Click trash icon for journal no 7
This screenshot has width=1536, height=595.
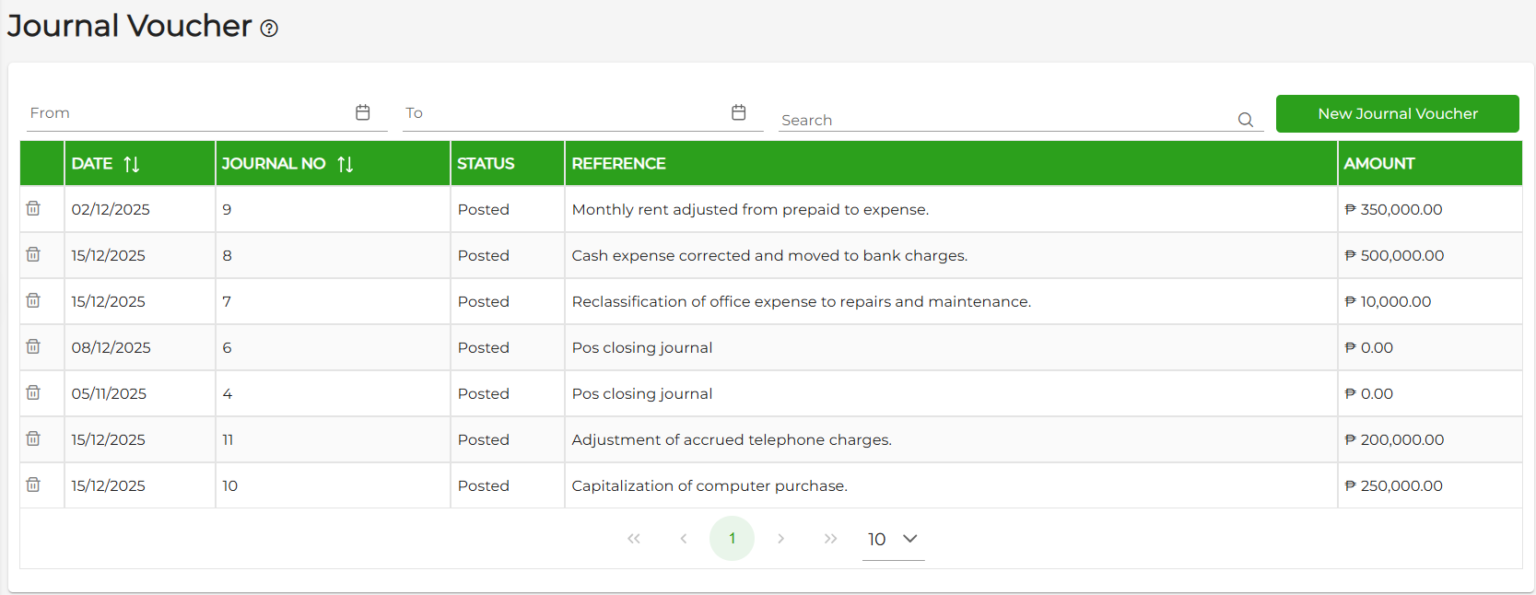coord(33,301)
